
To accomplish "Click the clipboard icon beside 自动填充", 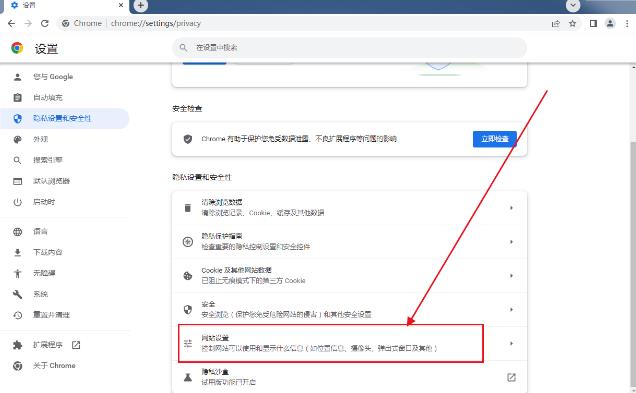I will click(17, 98).
